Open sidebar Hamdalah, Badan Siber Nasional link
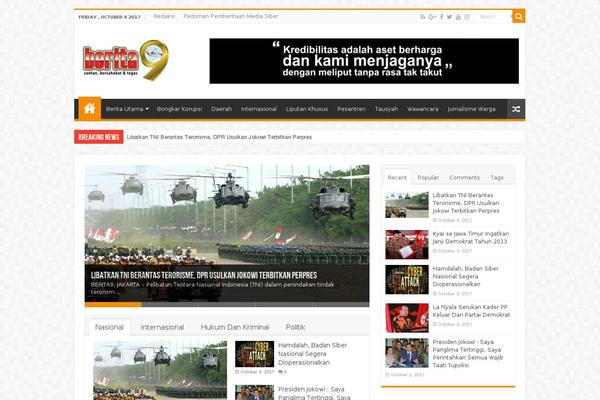Screen dimensions: 600x400 point(465,276)
